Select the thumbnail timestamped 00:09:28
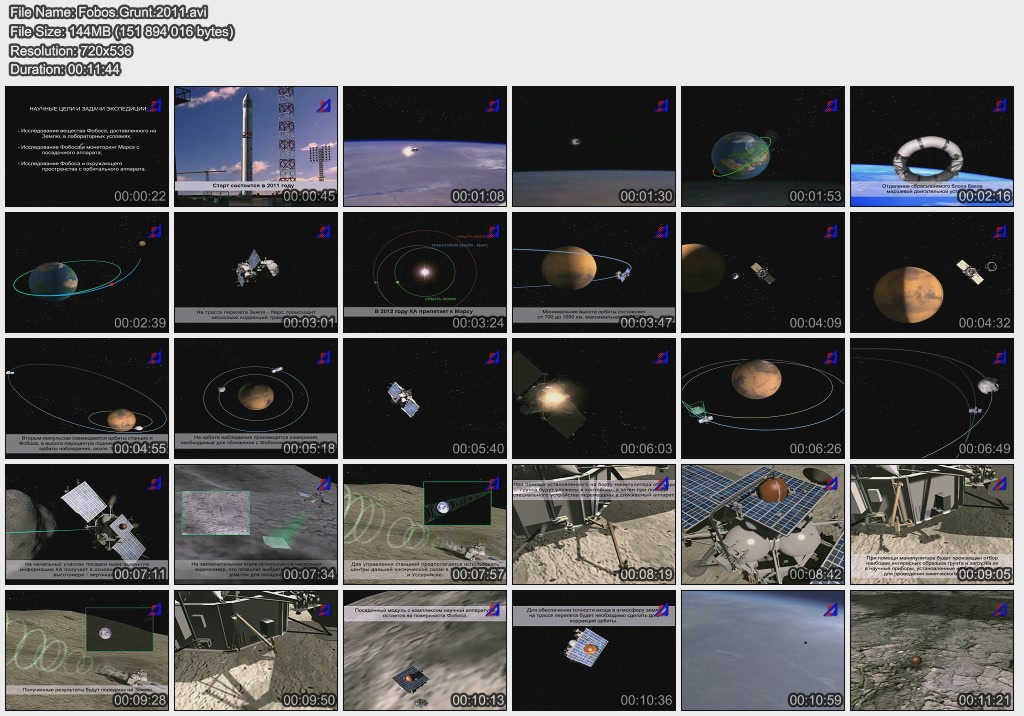Viewport: 1024px width, 716px height. pyautogui.click(x=87, y=650)
